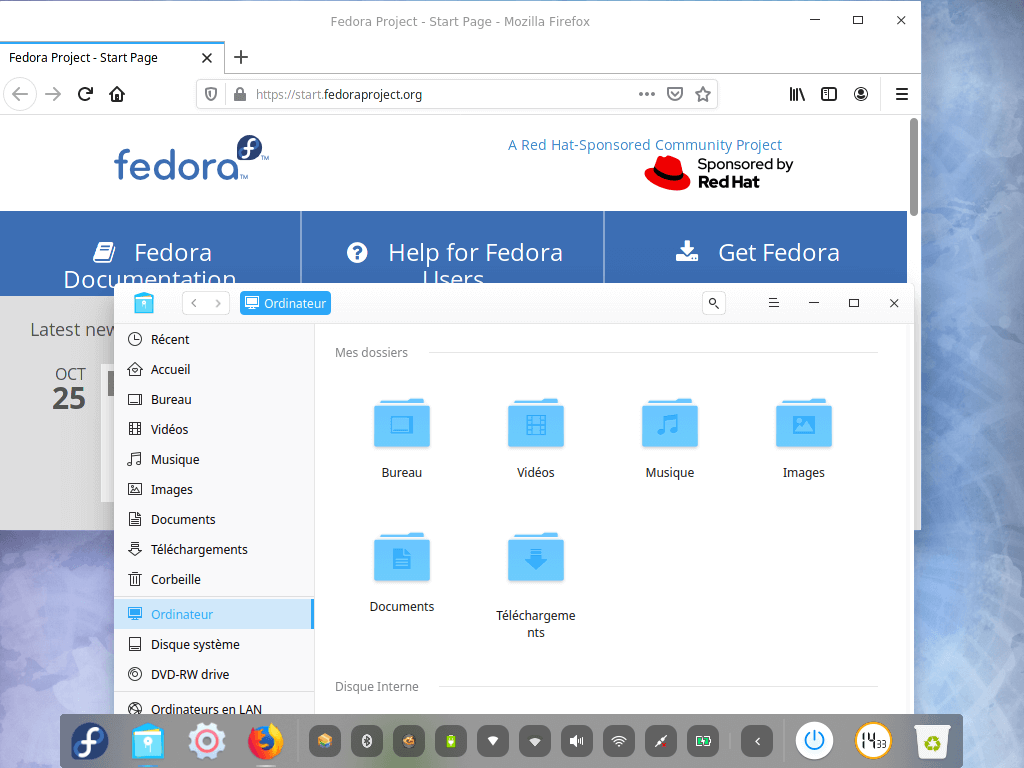Select DVD-RW drive in sidebar
1024x768 pixels.
(x=214, y=675)
